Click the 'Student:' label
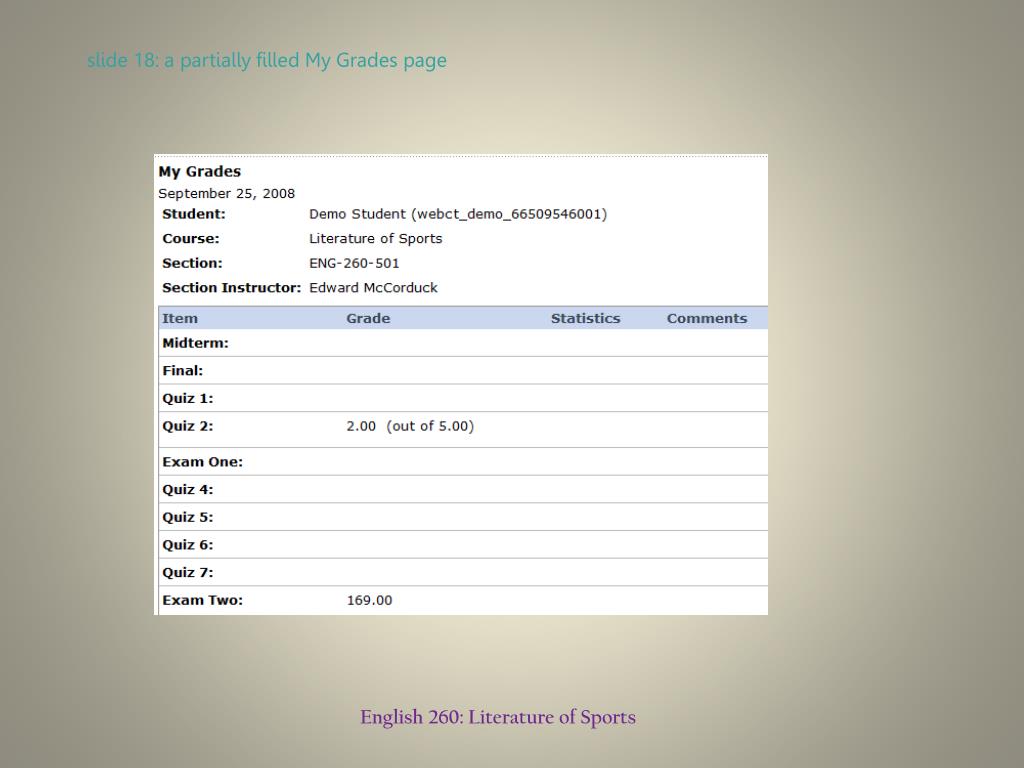1024x768 pixels. point(194,214)
